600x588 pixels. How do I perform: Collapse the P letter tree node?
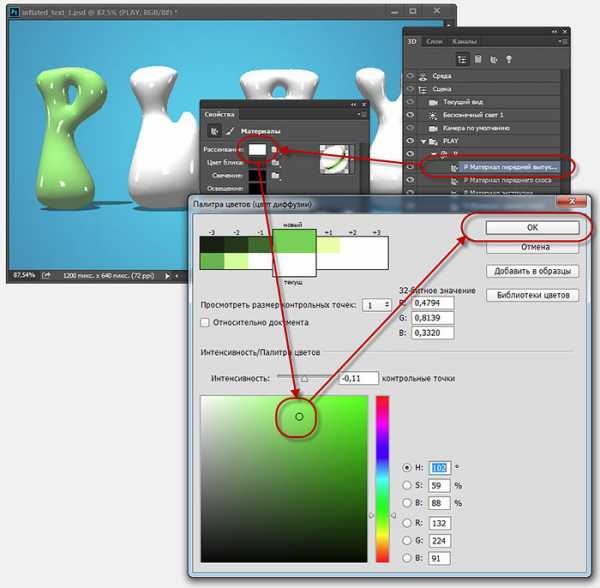coord(434,154)
